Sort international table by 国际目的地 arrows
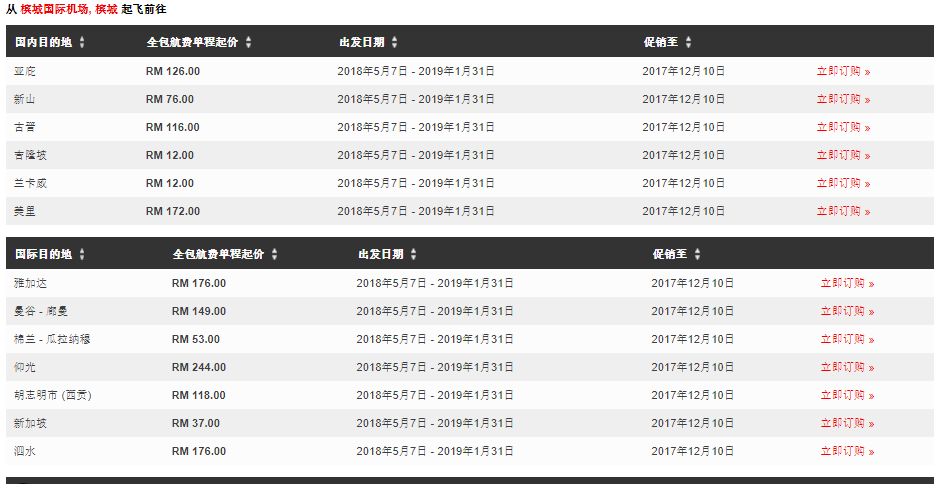This screenshot has width=945, height=484. (x=82, y=254)
